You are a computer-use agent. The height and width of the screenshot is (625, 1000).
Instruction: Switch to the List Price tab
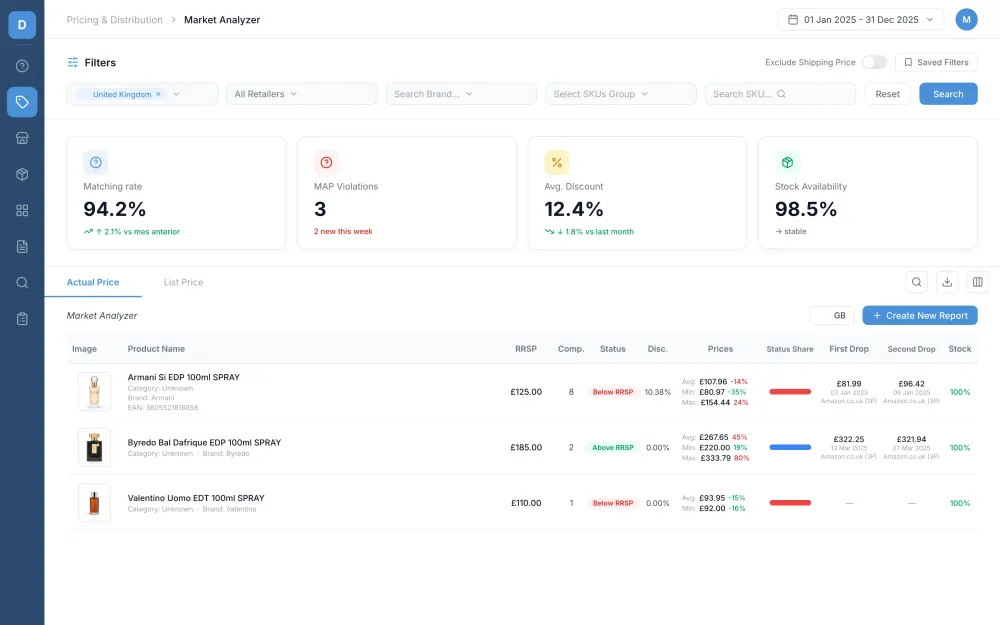coord(184,282)
